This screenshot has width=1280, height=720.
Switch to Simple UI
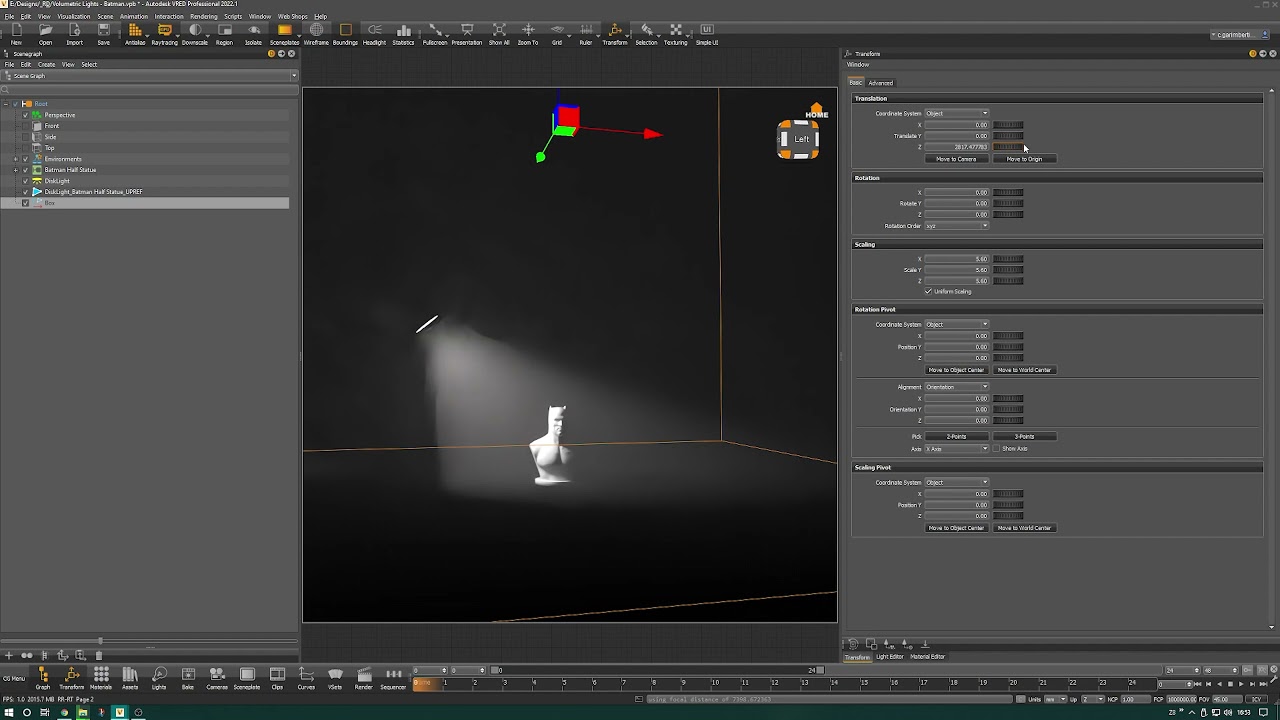(x=707, y=34)
